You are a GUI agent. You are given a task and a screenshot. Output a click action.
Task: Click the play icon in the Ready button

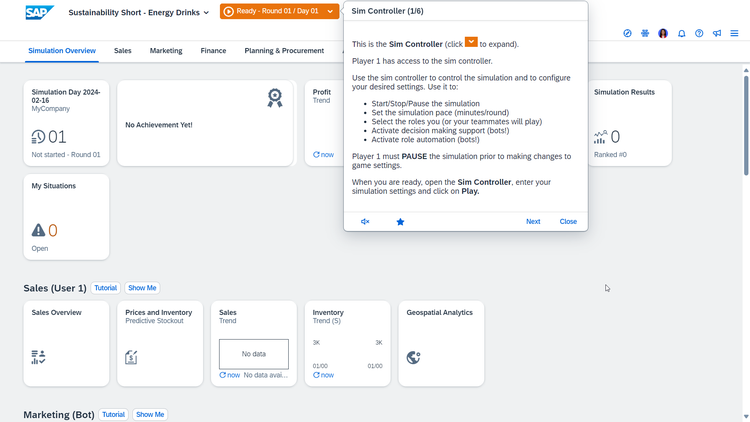(229, 11)
